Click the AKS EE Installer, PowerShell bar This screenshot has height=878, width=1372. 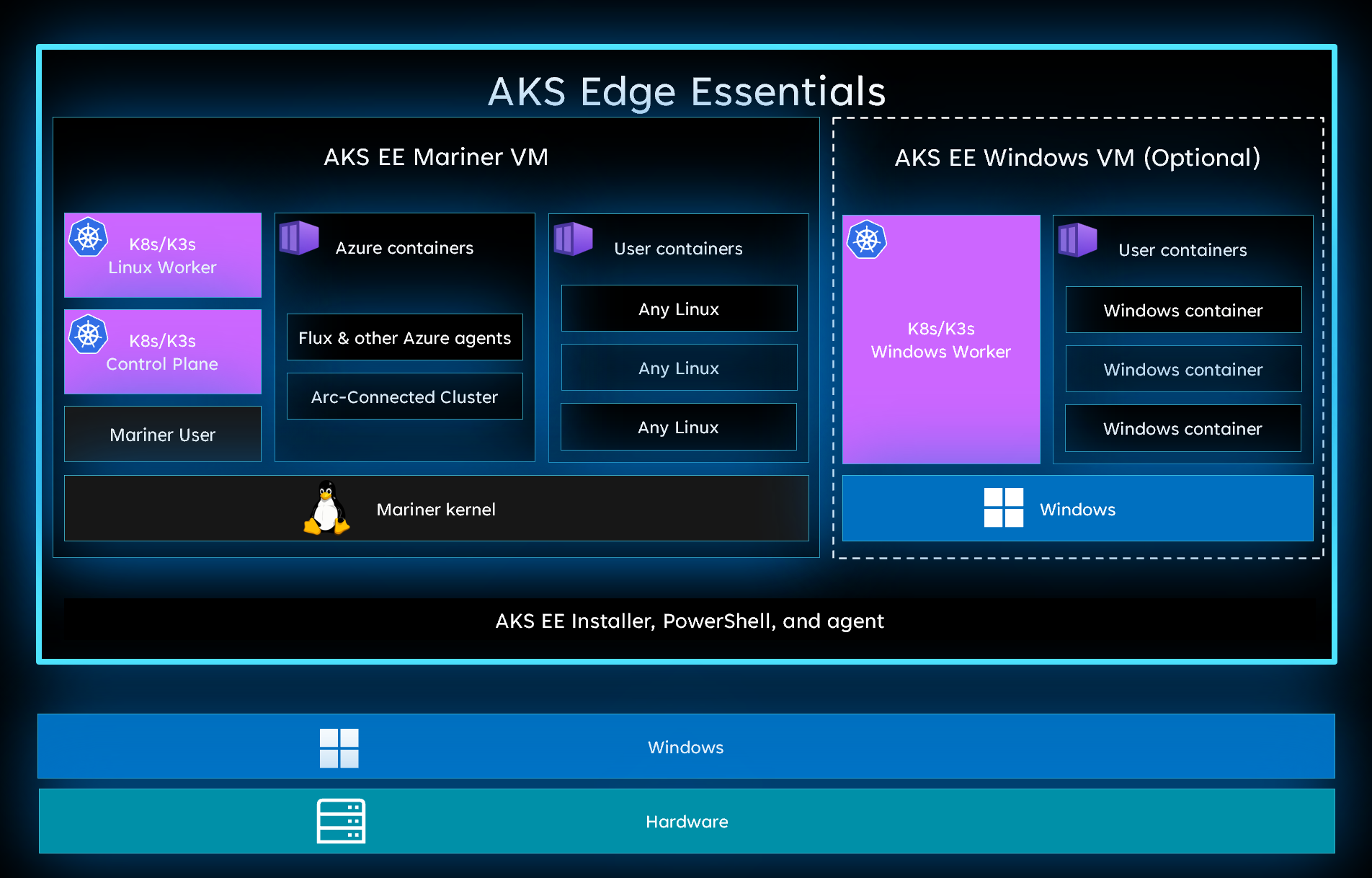tap(689, 621)
